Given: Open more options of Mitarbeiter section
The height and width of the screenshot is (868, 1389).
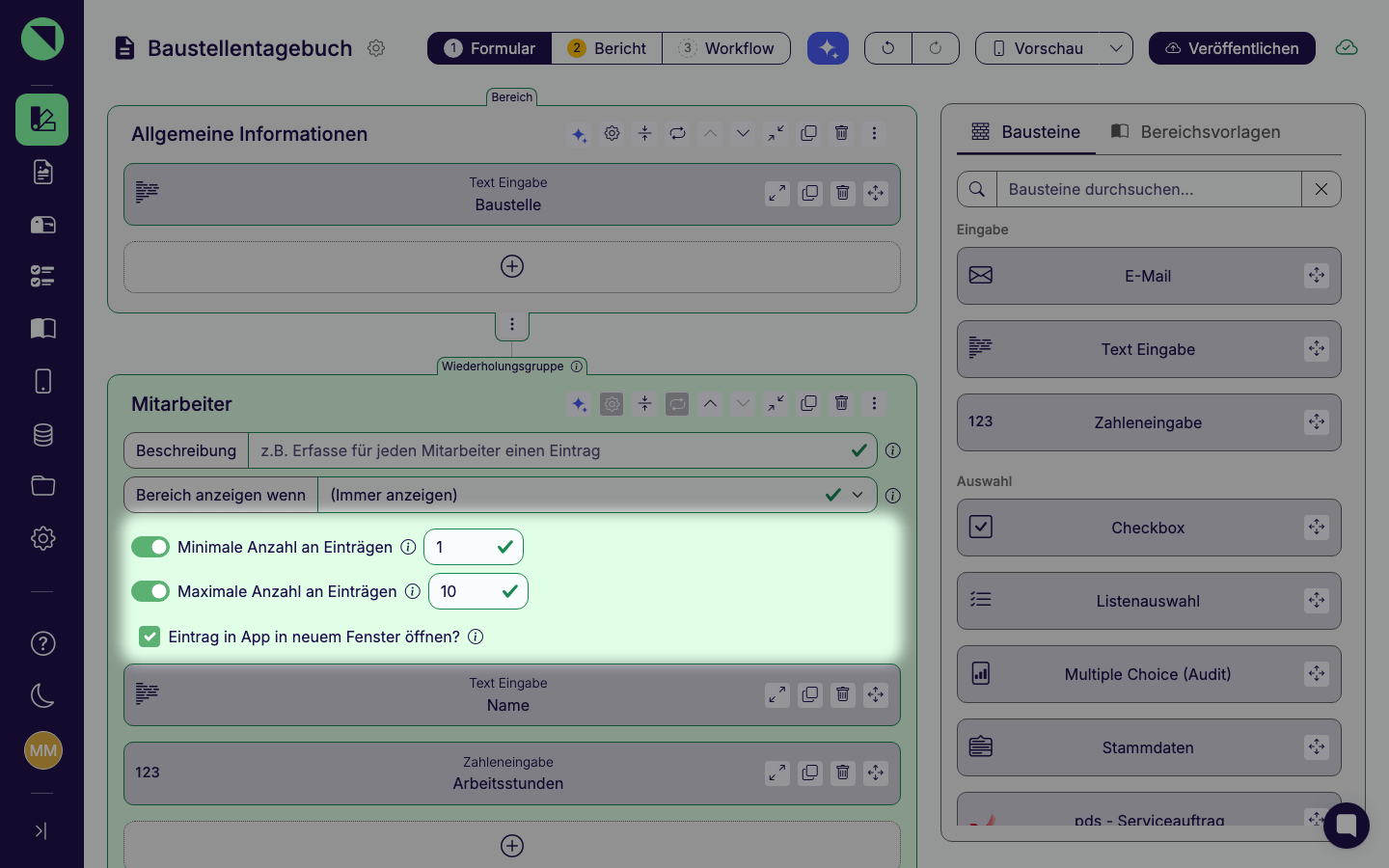Looking at the screenshot, I should (x=874, y=403).
